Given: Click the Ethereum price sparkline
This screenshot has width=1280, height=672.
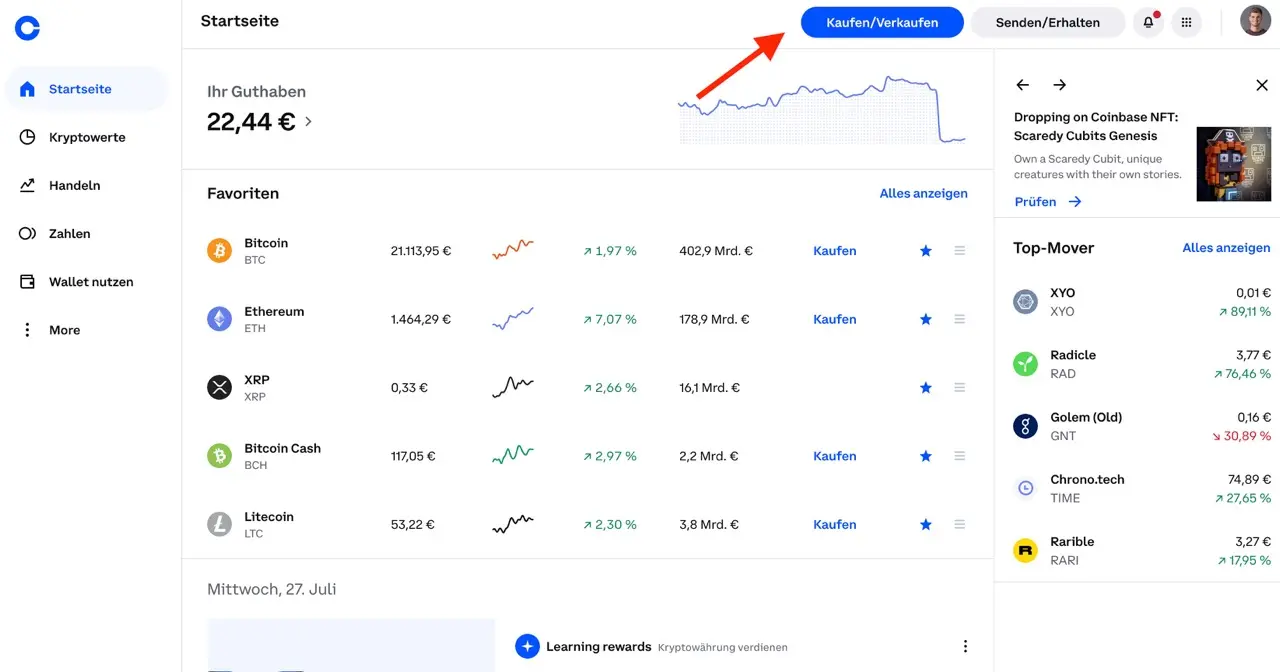Looking at the screenshot, I should pyautogui.click(x=512, y=319).
